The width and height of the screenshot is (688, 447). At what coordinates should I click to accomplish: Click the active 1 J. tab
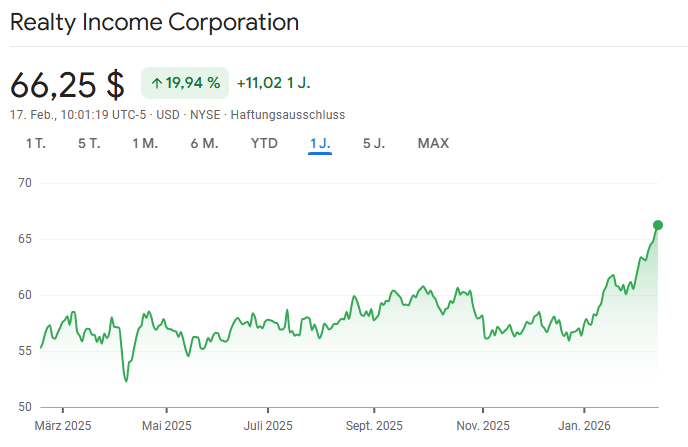[x=320, y=143]
